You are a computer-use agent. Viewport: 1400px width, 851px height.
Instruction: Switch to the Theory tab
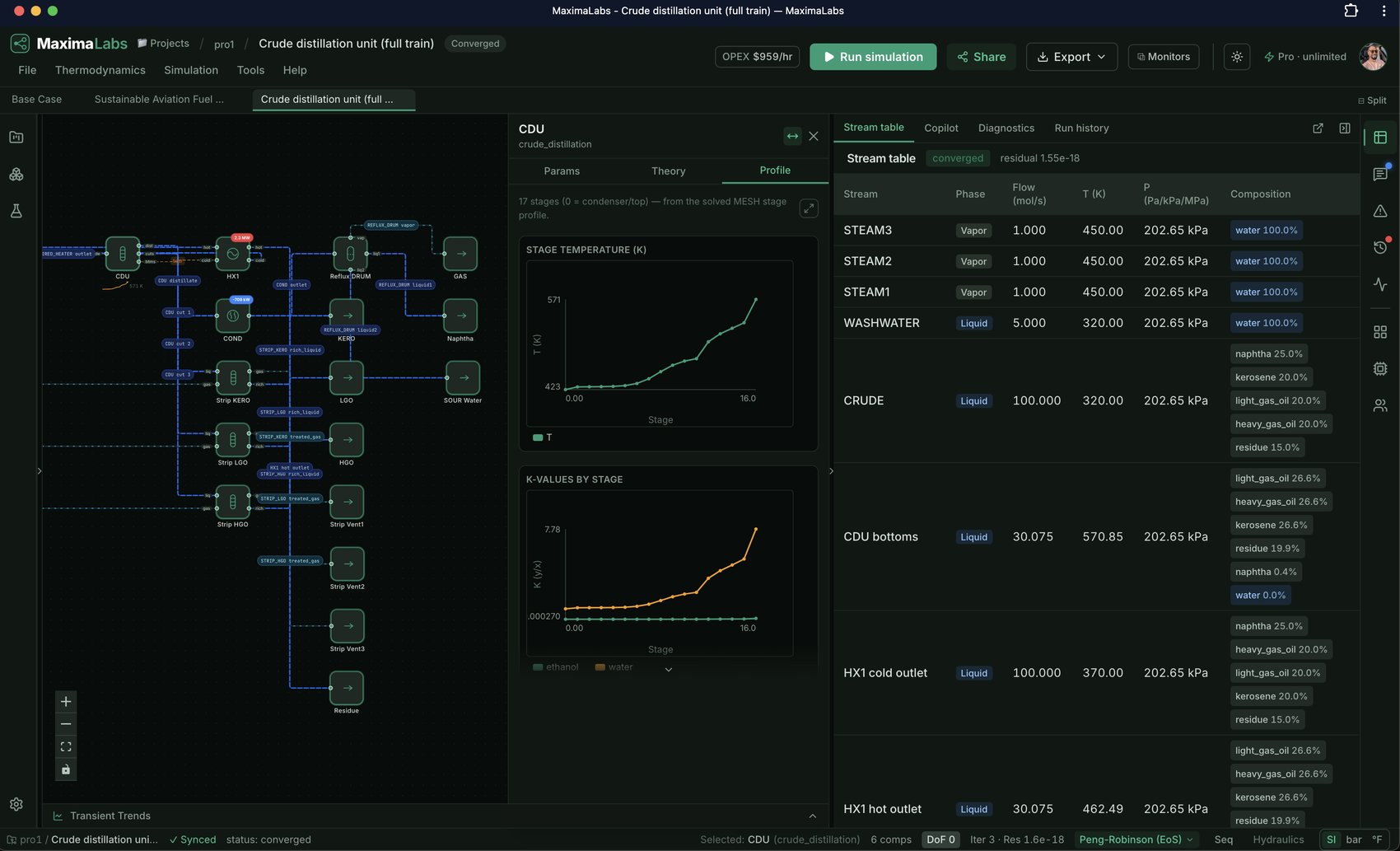pyautogui.click(x=669, y=171)
